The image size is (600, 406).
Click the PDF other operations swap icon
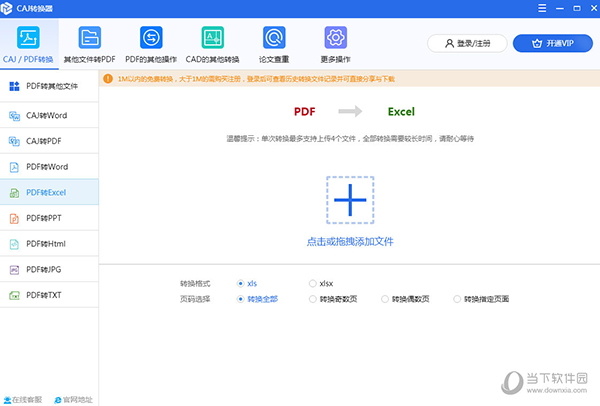(x=151, y=38)
